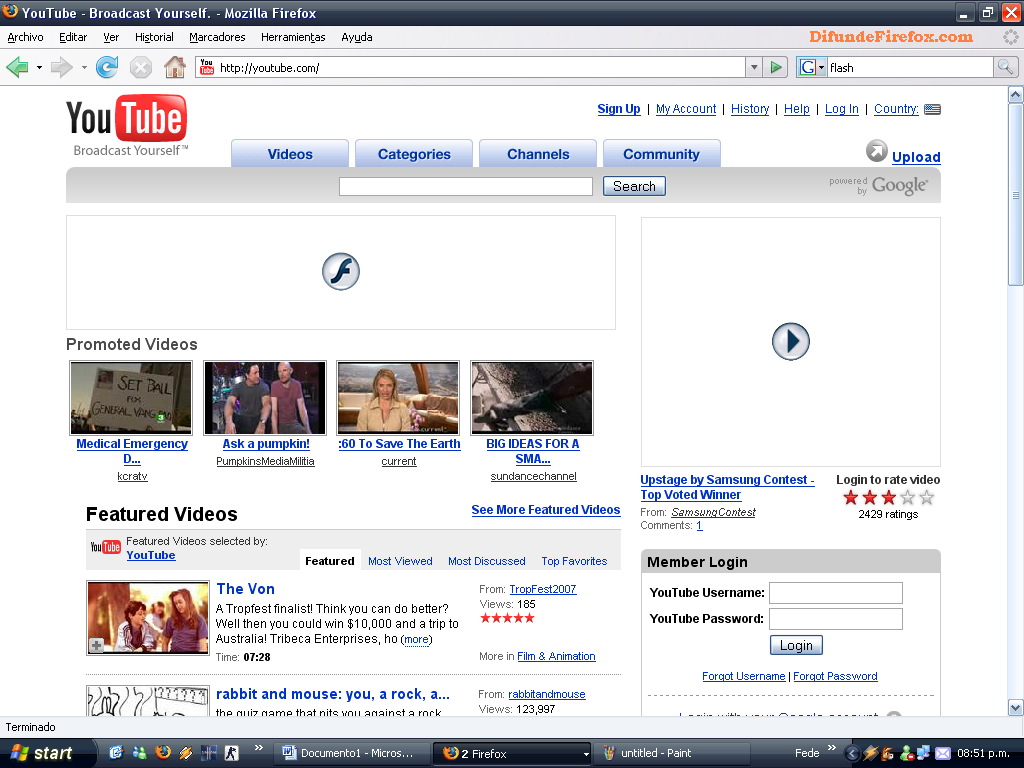Open See More Featured Videos link

tap(546, 510)
